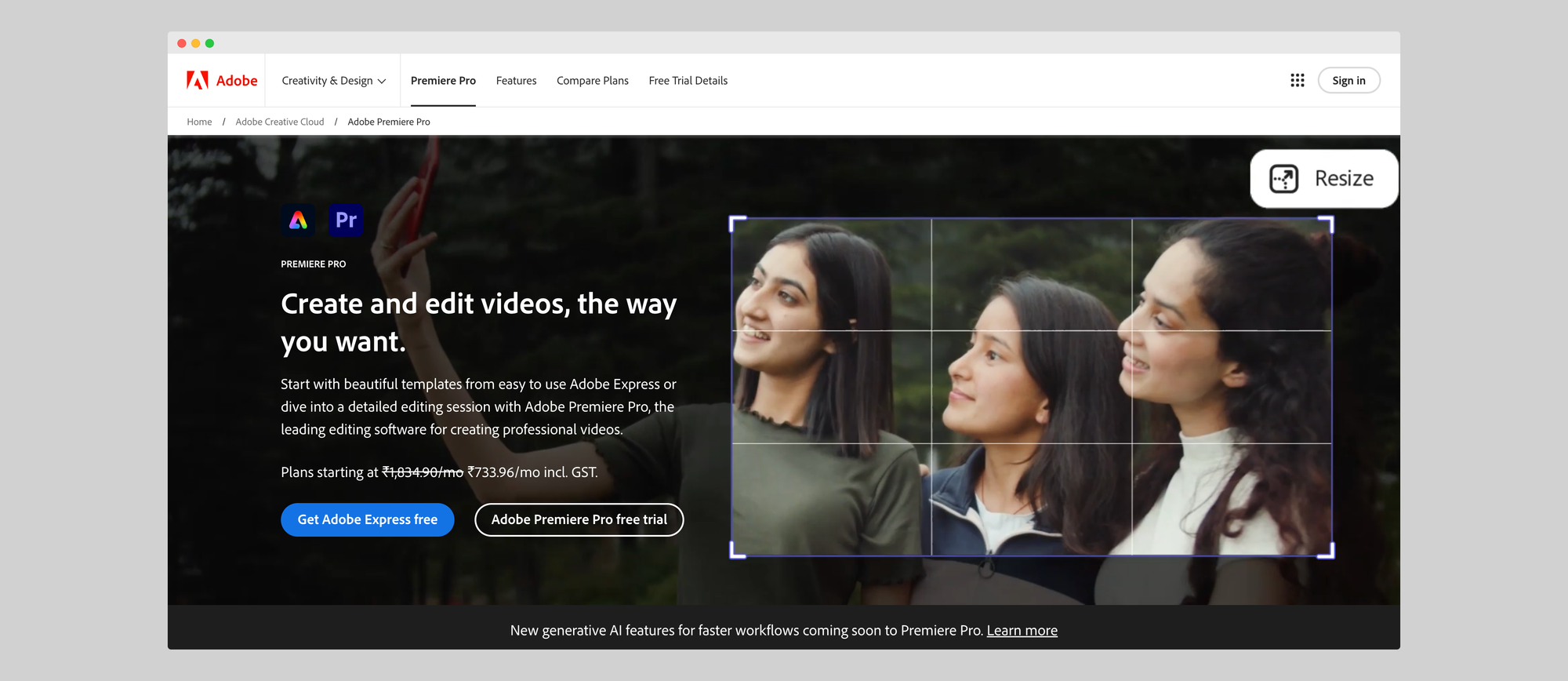Start Adobe Premiere Pro free trial

[x=579, y=519]
